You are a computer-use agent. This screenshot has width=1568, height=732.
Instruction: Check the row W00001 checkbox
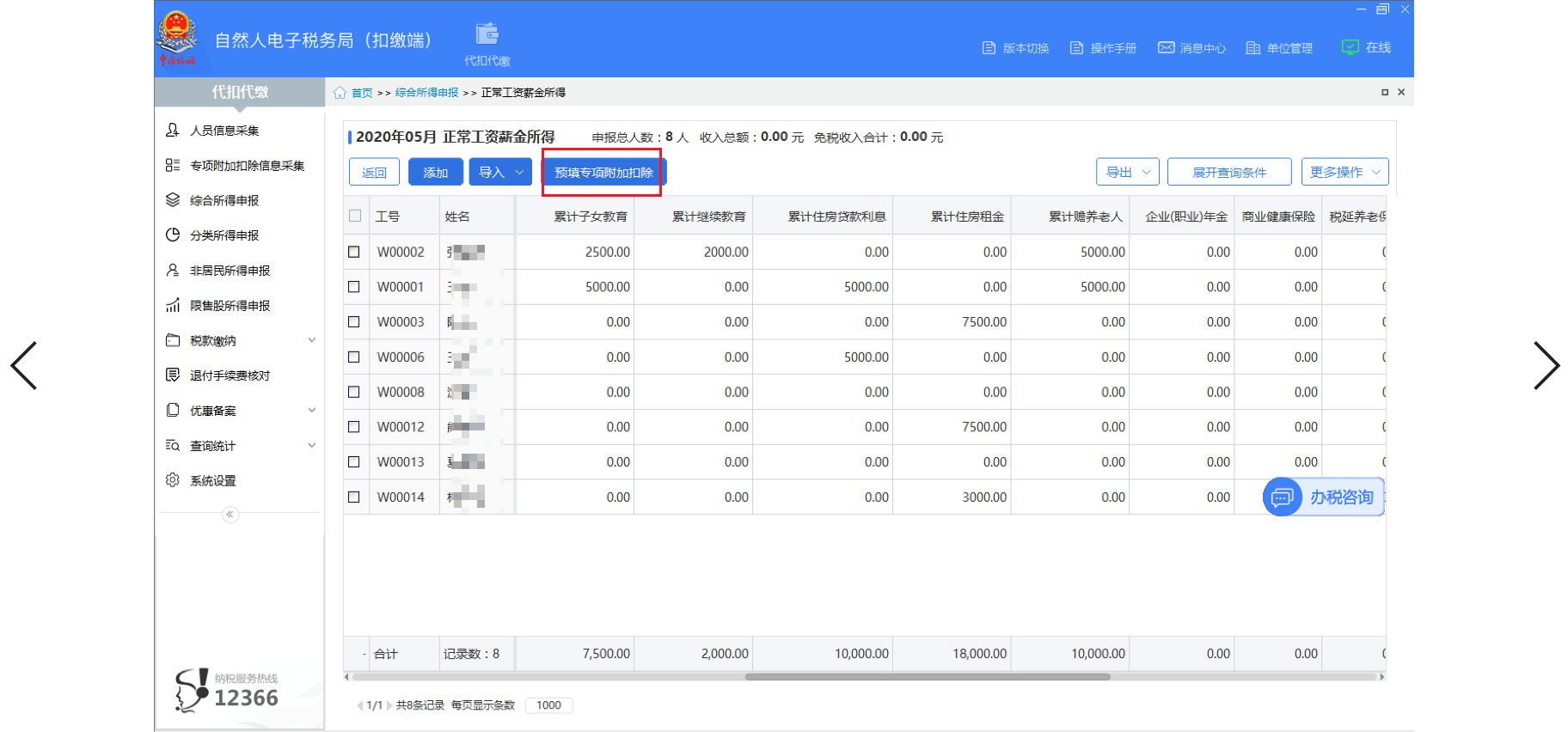pyautogui.click(x=353, y=287)
